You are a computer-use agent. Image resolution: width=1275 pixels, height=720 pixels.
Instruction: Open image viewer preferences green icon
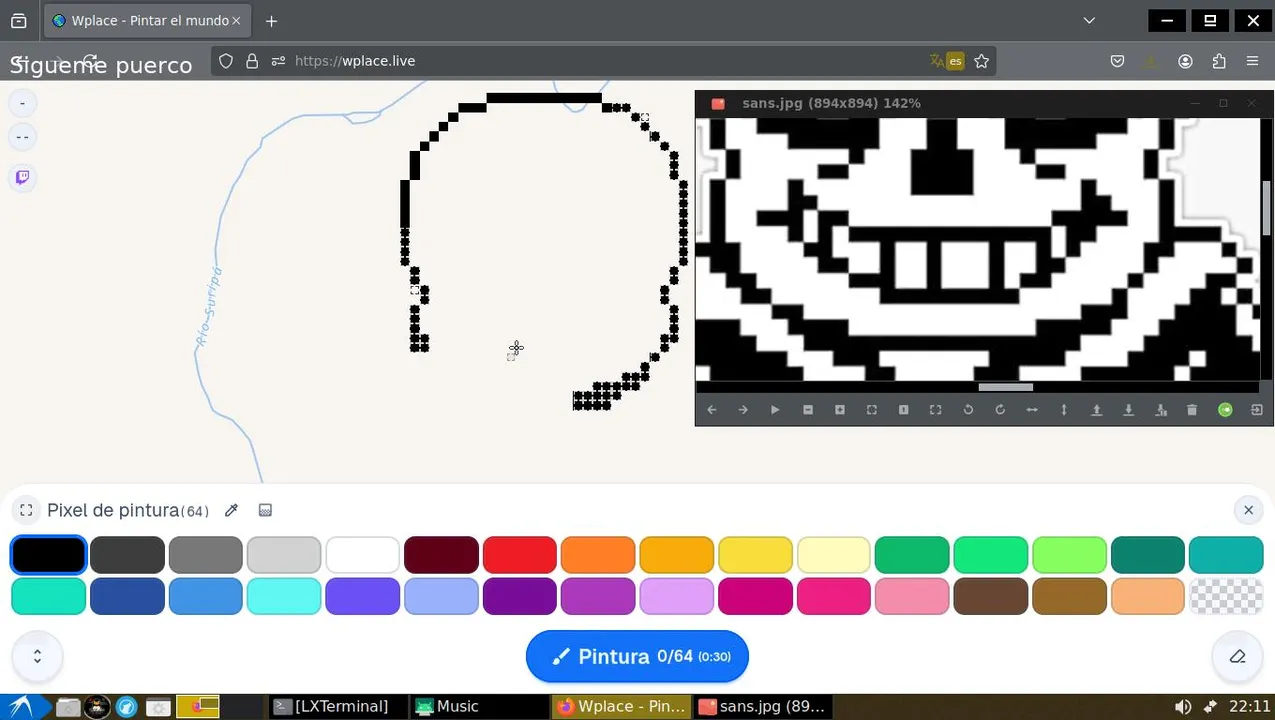[x=1225, y=410]
